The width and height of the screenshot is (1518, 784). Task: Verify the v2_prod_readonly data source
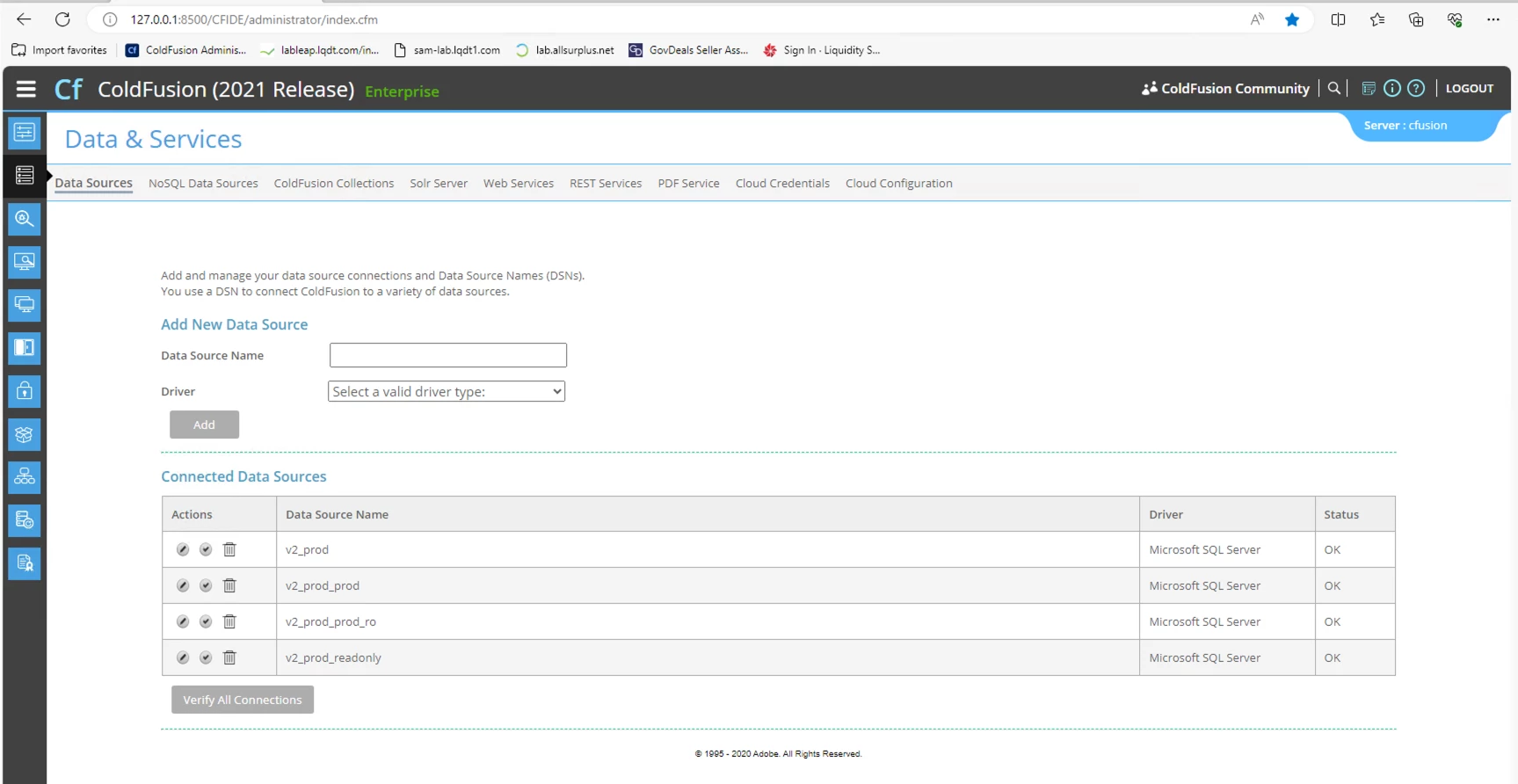[x=206, y=657]
